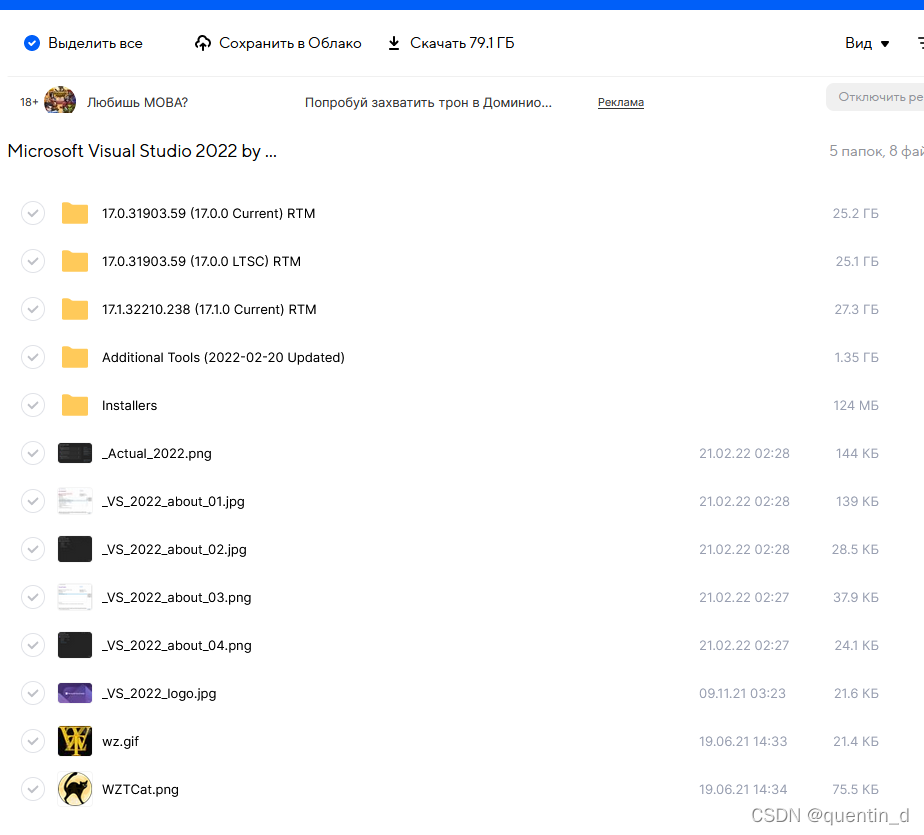Click file name _VS_2022_about_01.jpg
Image resolution: width=924 pixels, height=835 pixels.
(x=173, y=501)
